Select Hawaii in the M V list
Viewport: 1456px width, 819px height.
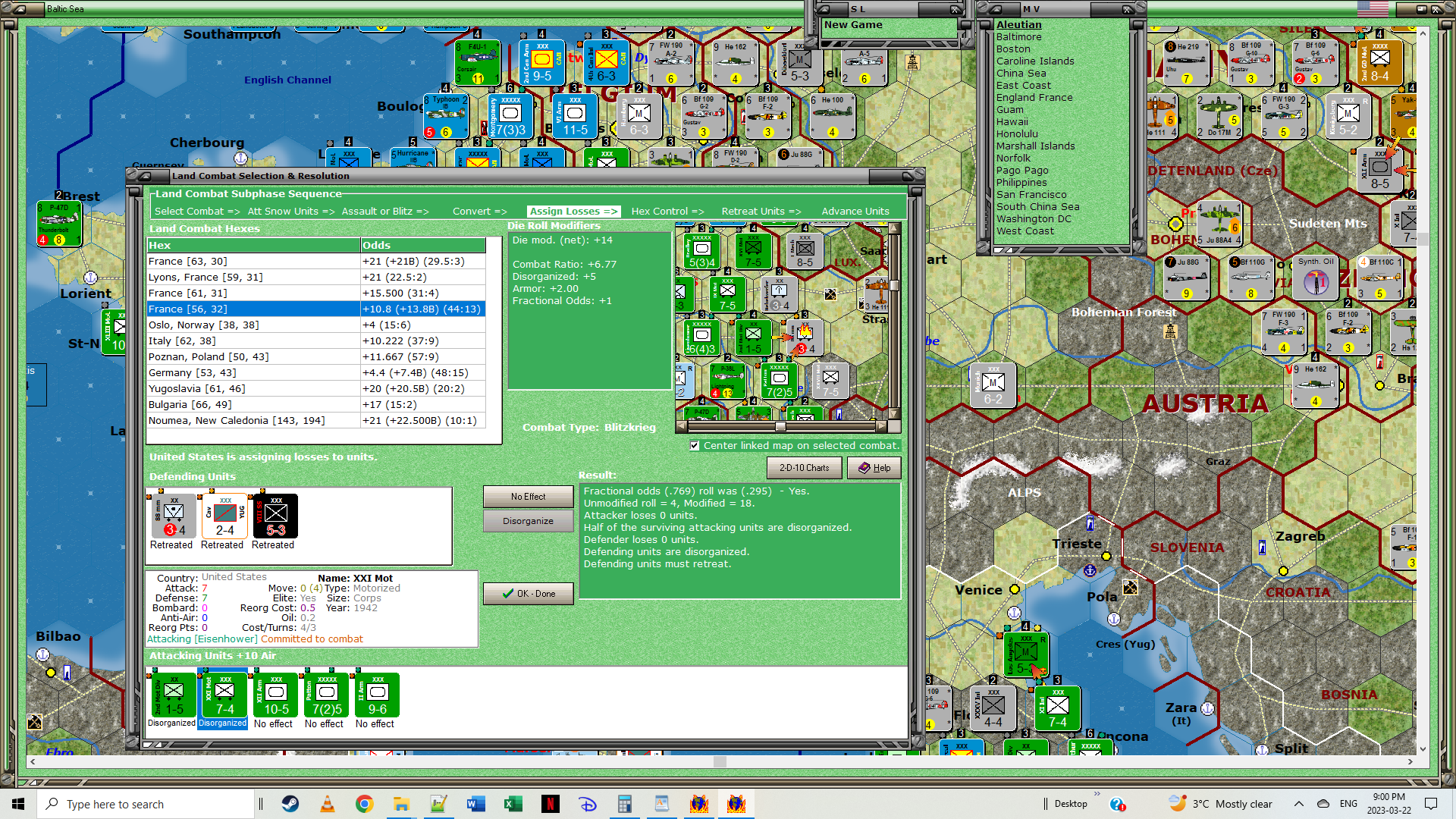[1012, 122]
